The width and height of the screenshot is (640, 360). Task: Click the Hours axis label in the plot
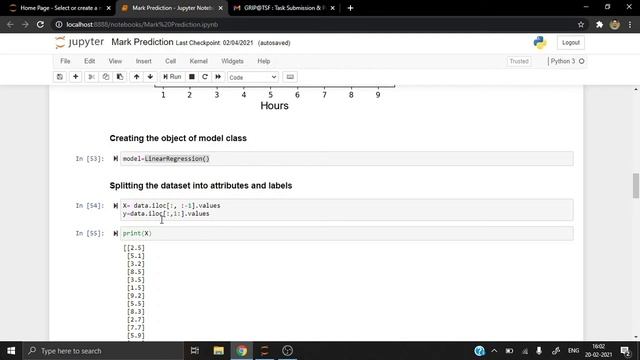[x=274, y=106]
